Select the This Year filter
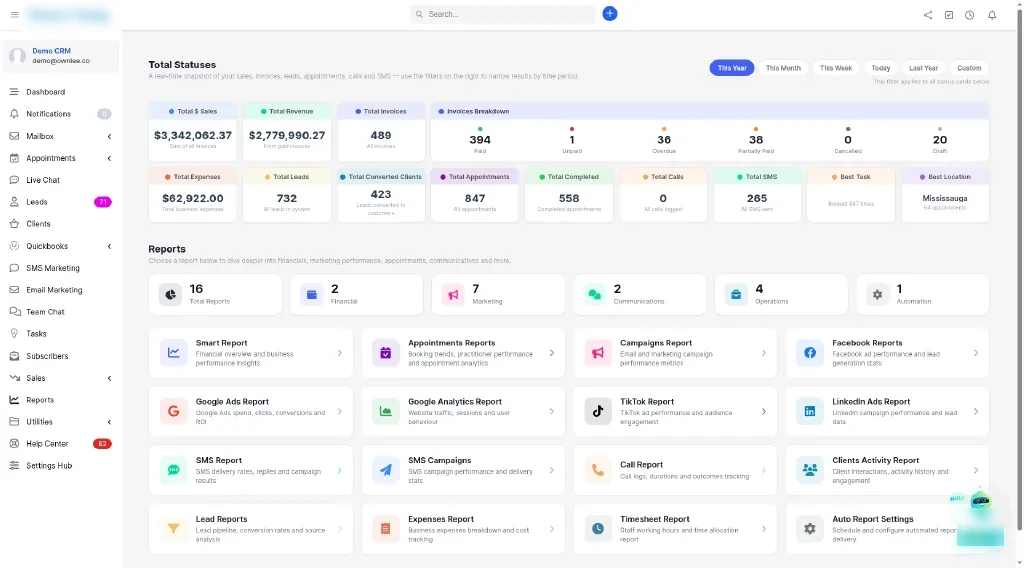 pyautogui.click(x=731, y=68)
